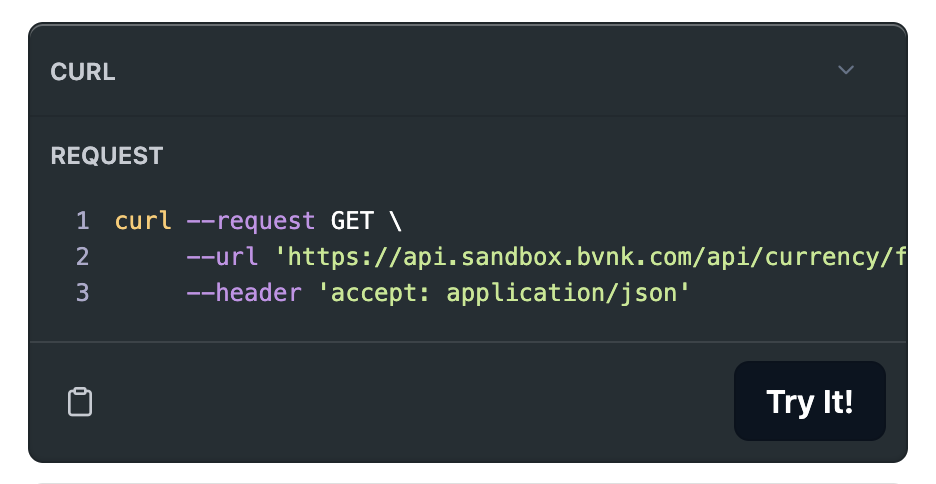The width and height of the screenshot is (936, 484).
Task: Click the --request flag
Action: [251, 220]
